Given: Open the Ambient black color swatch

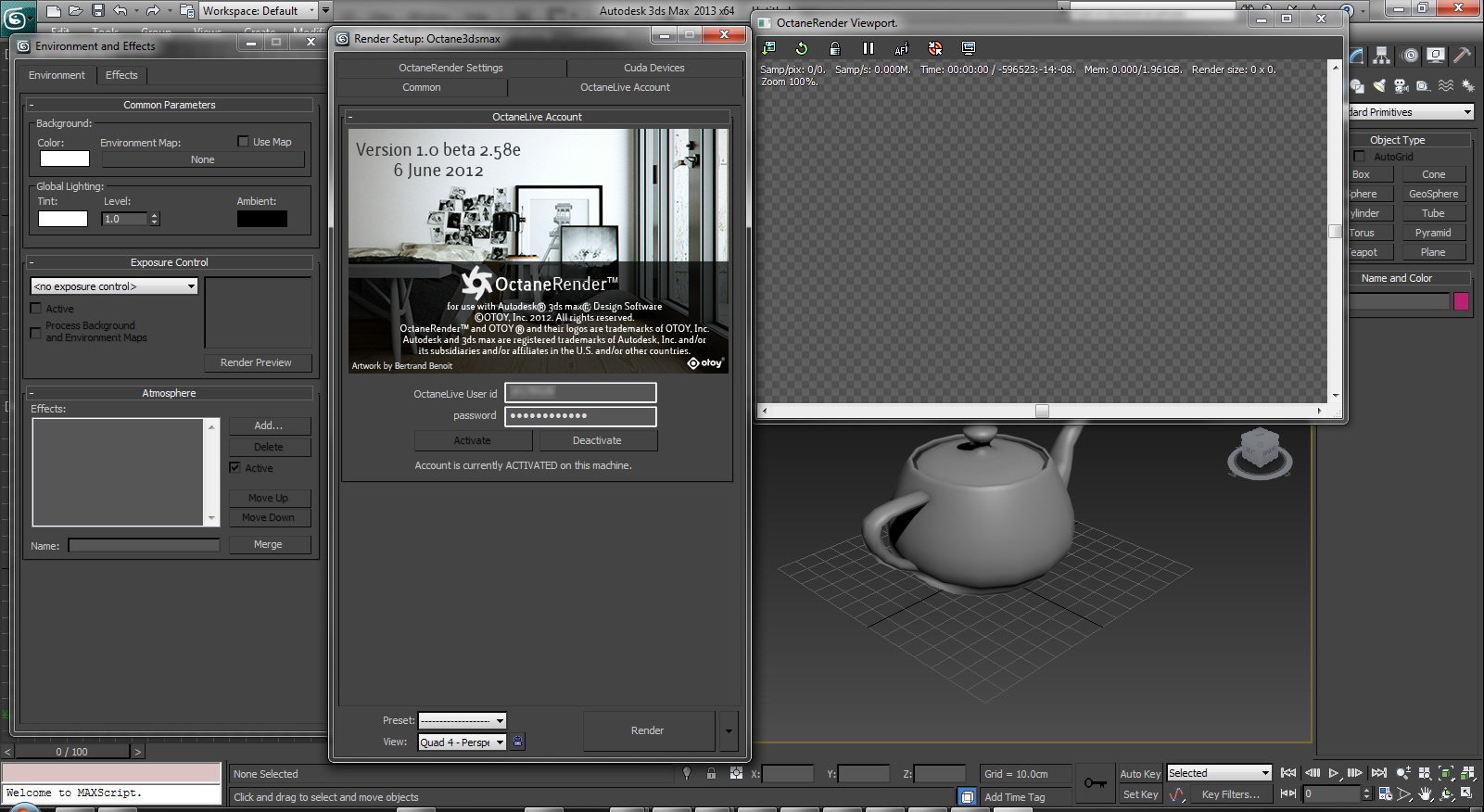Looking at the screenshot, I should 262,219.
